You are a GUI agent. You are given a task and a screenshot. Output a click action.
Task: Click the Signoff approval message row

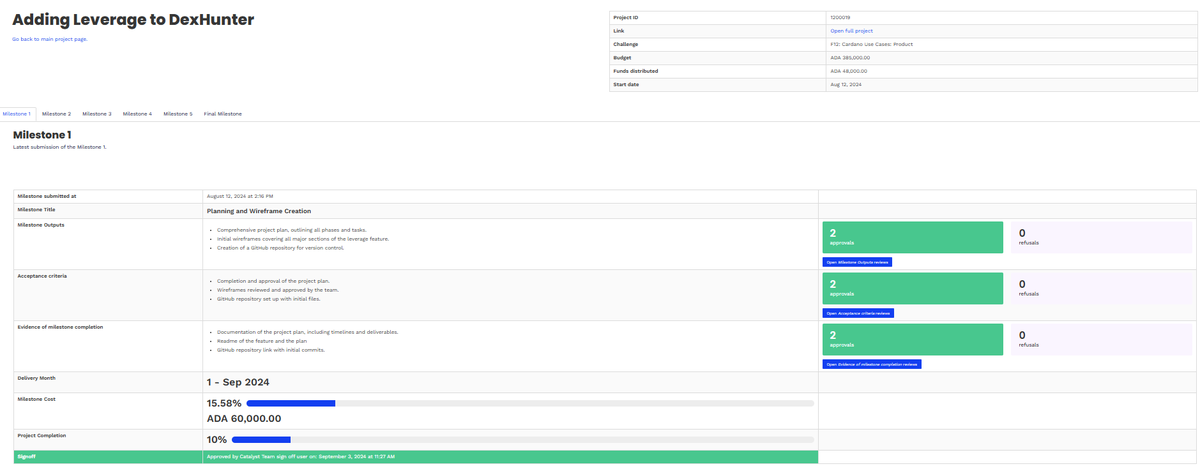pyautogui.click(x=416, y=457)
